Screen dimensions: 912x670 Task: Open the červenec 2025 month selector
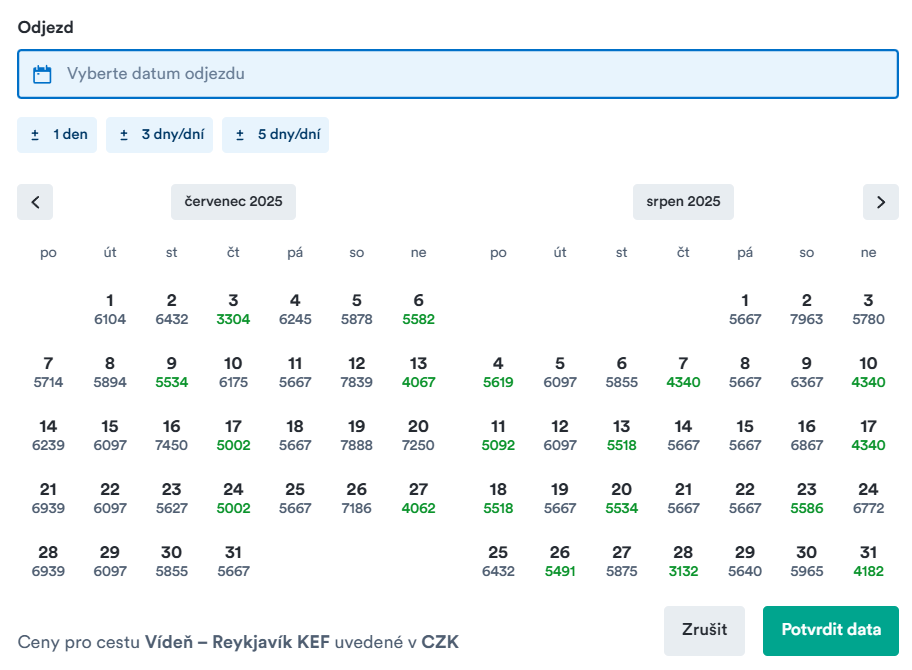click(233, 202)
